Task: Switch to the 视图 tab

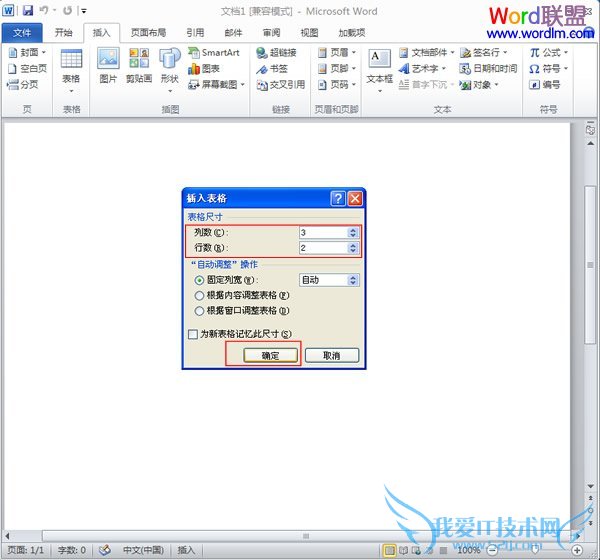Action: (x=309, y=33)
